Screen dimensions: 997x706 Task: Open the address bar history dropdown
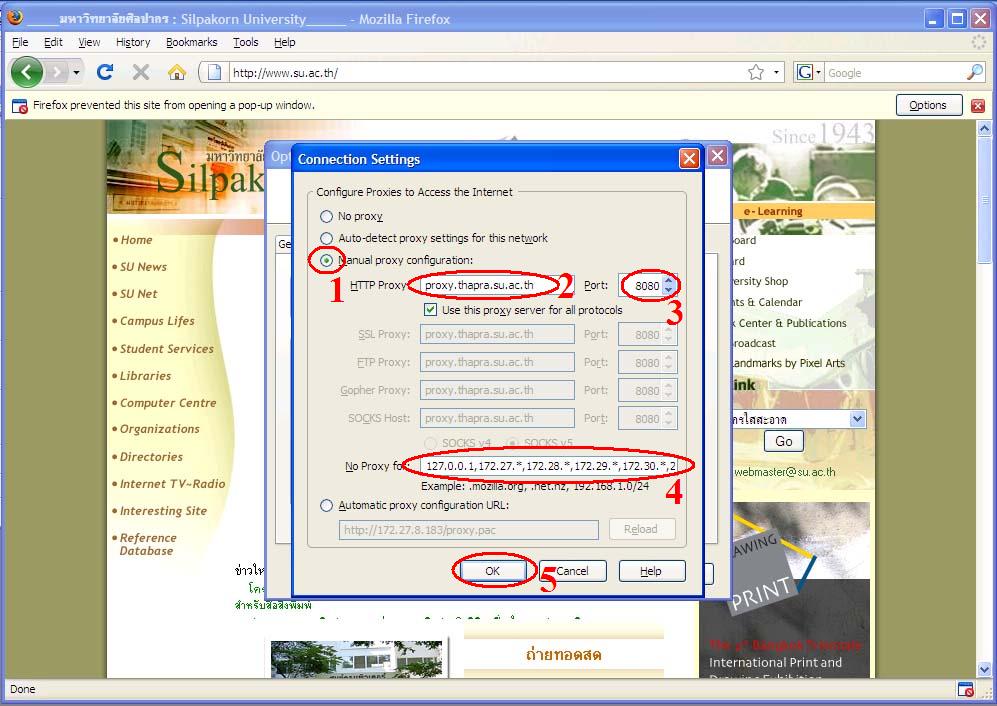click(x=776, y=73)
